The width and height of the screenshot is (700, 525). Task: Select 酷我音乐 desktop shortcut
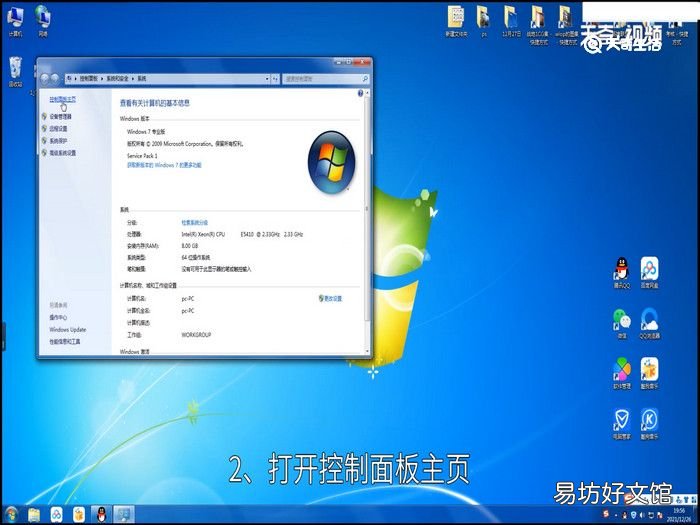tap(650, 374)
